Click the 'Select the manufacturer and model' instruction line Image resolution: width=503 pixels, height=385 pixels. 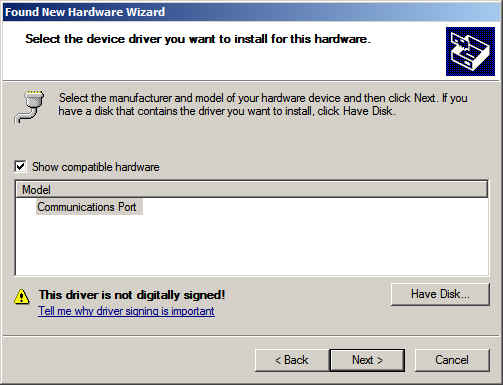click(x=263, y=98)
